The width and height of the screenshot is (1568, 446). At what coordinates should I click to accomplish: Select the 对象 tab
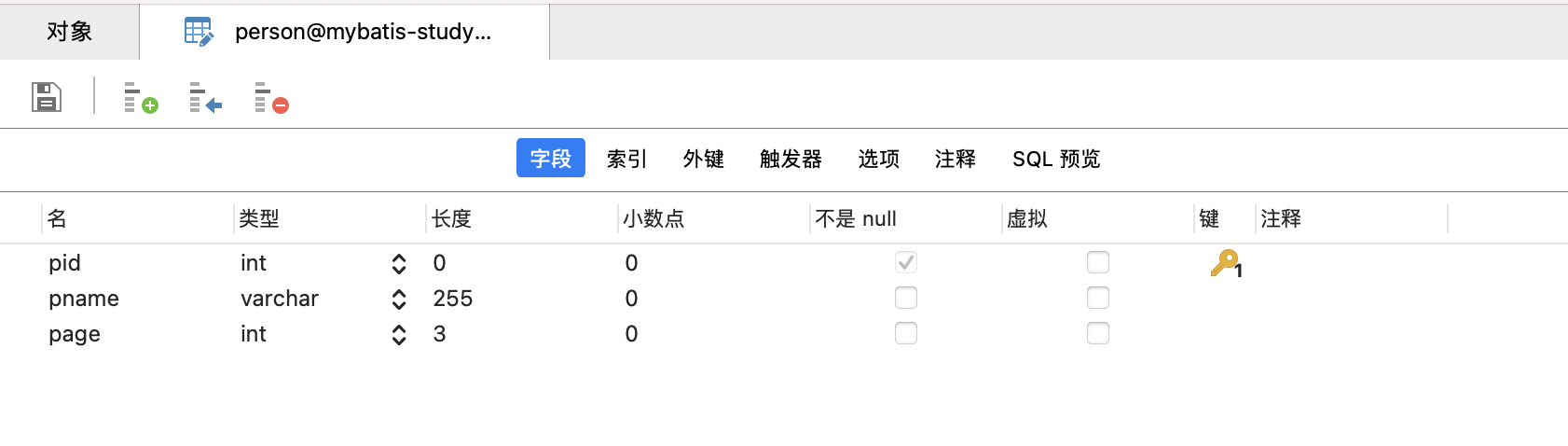pos(70,32)
